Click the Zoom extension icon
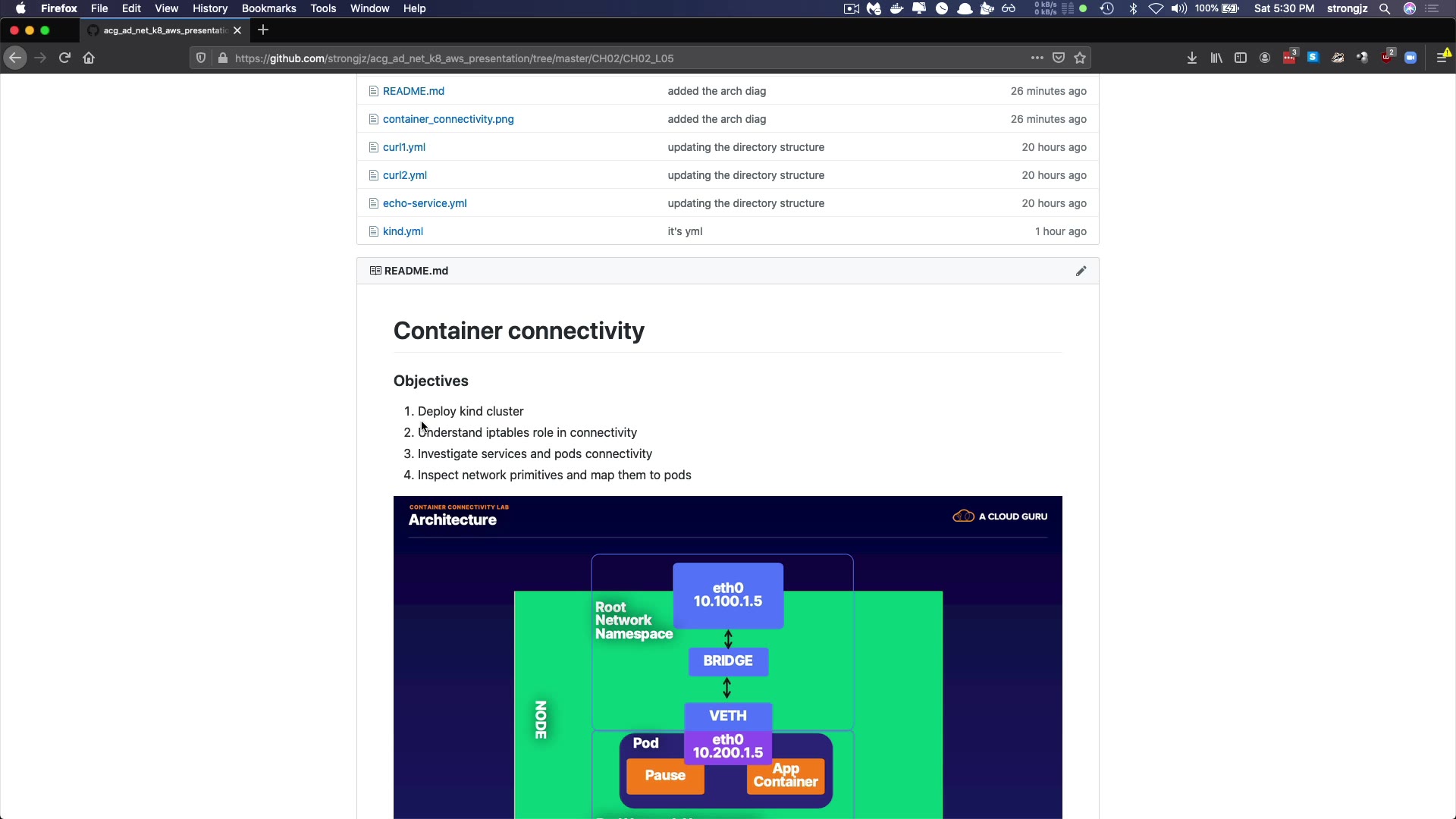Image resolution: width=1456 pixels, height=819 pixels. [x=1410, y=58]
